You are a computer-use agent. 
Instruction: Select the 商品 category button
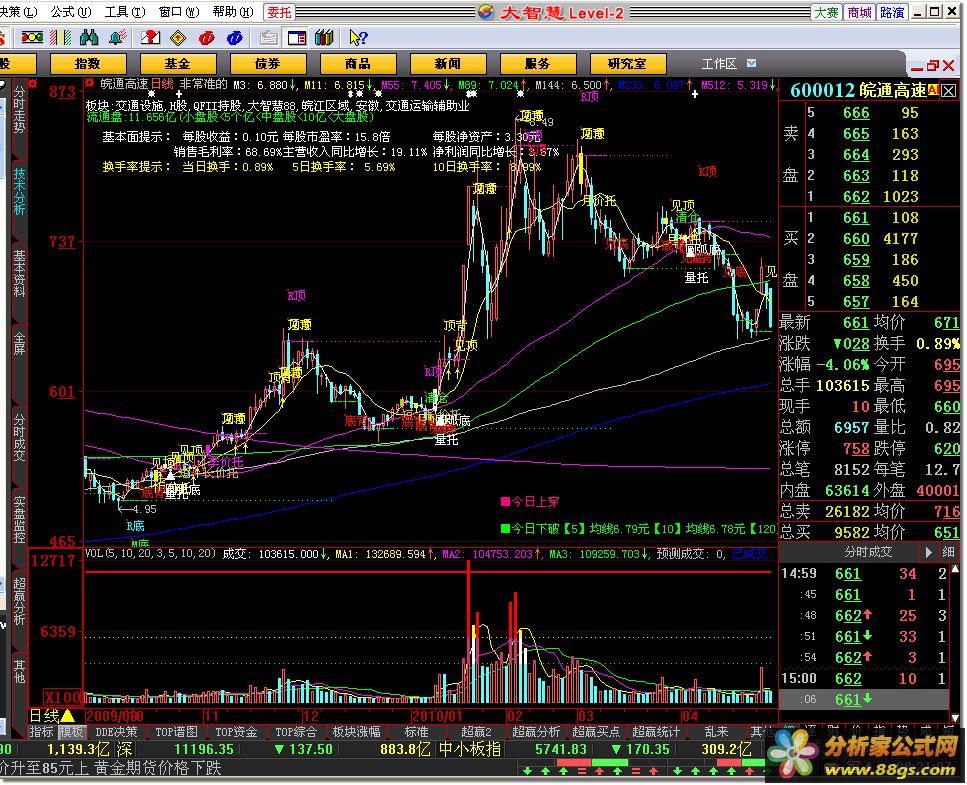[358, 64]
